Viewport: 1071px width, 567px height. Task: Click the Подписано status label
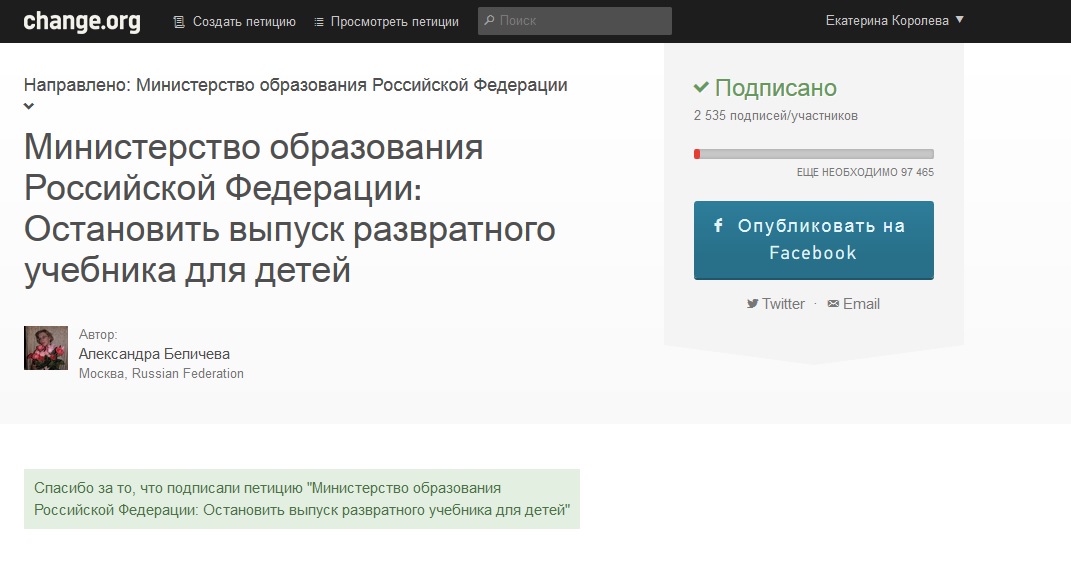775,88
